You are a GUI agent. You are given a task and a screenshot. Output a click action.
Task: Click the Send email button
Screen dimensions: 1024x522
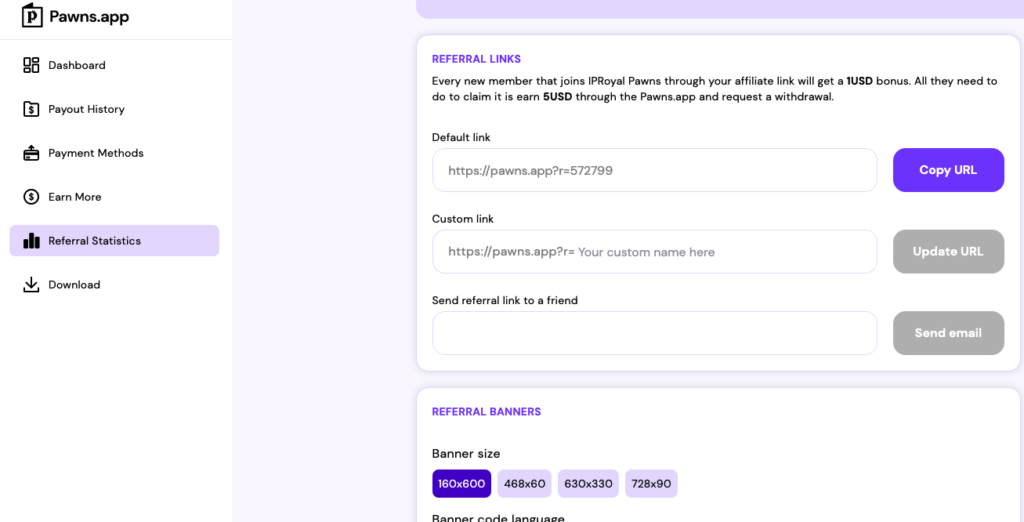(948, 333)
